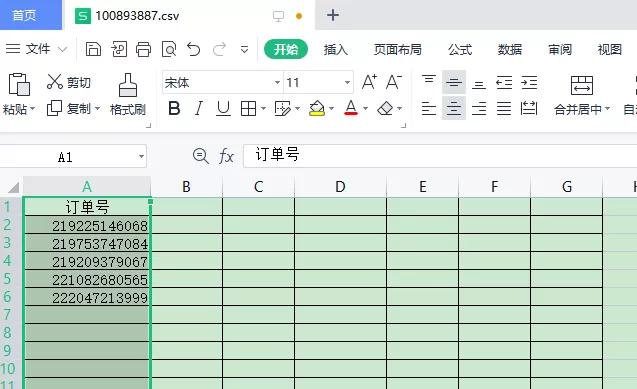Justify text alignment icon
Screen dimensions: 637x389
[x=504, y=108]
